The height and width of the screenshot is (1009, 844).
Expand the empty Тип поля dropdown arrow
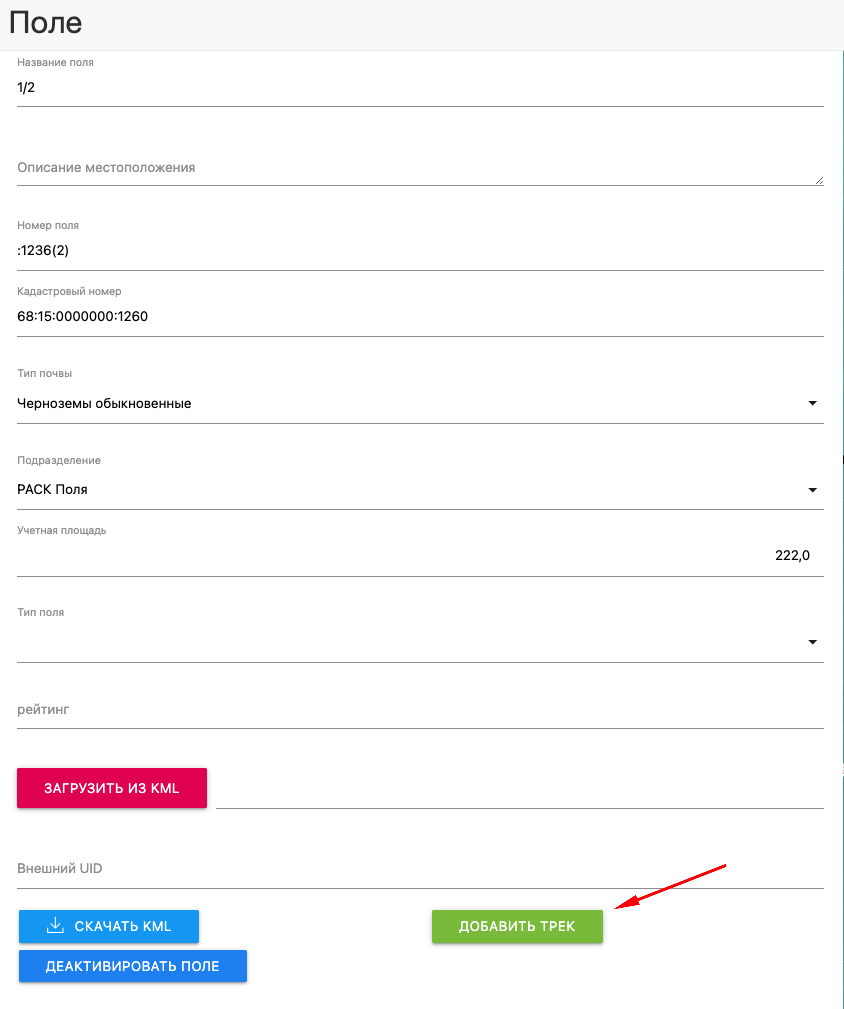point(812,642)
